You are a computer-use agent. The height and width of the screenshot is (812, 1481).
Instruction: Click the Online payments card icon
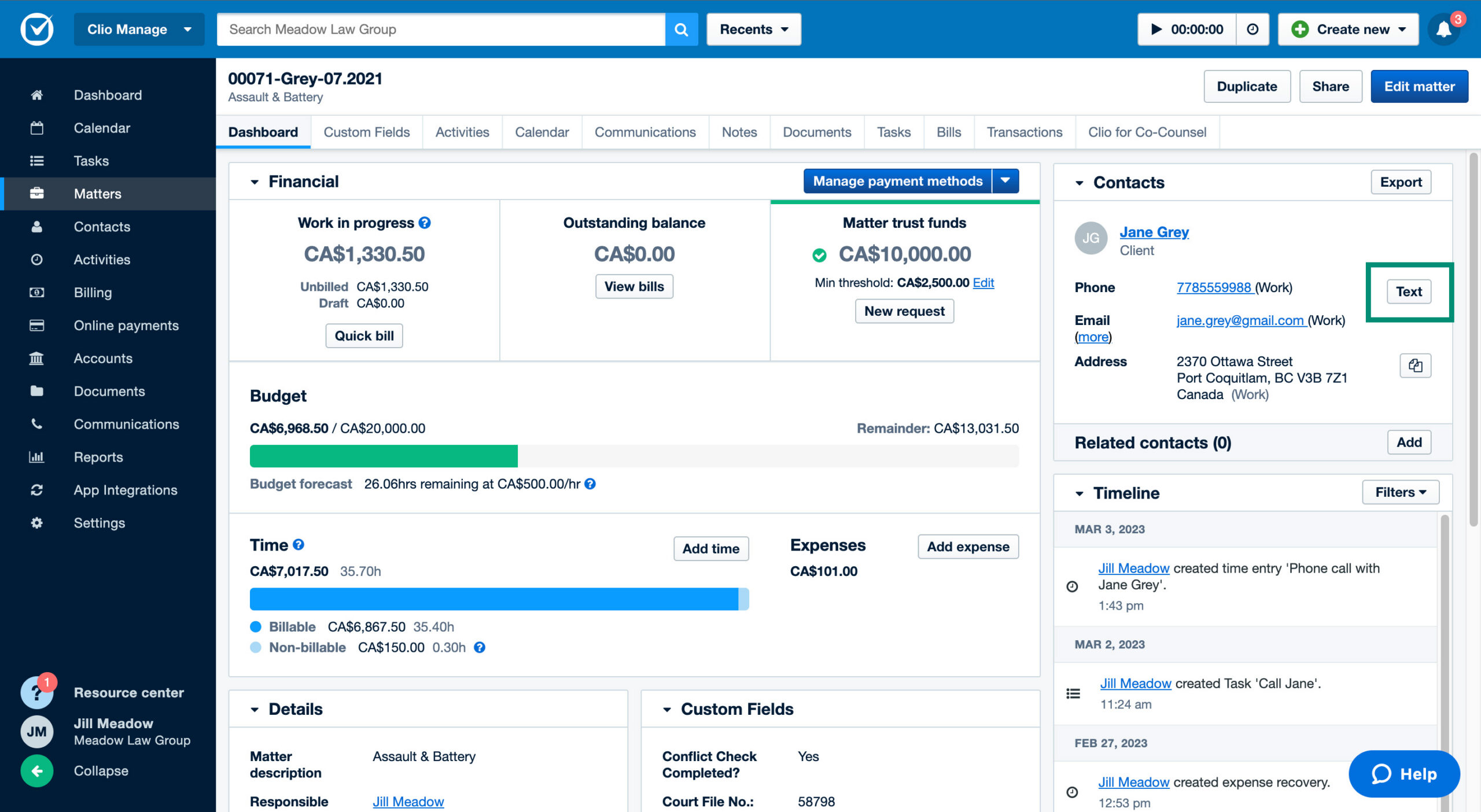click(x=36, y=325)
